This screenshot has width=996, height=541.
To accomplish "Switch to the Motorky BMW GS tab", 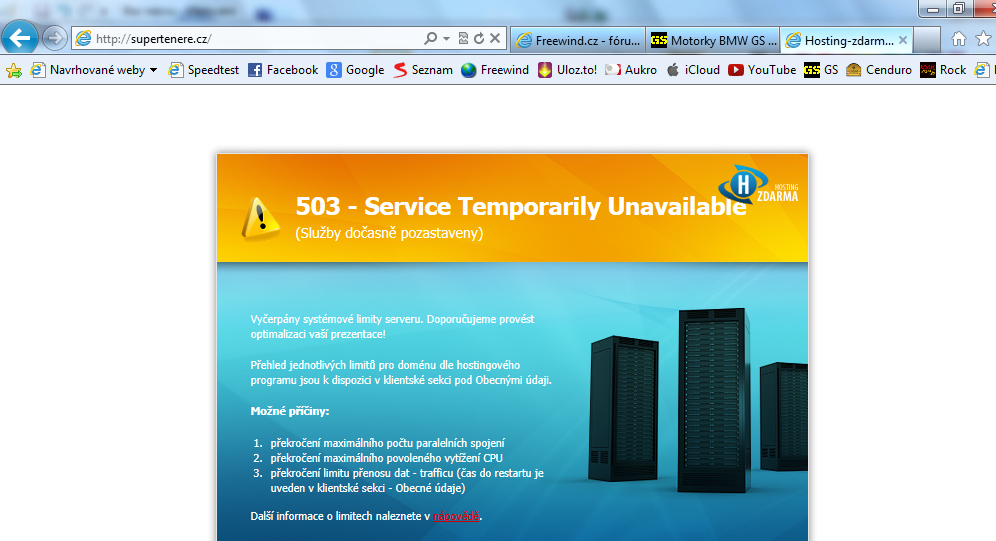I will [x=713, y=40].
